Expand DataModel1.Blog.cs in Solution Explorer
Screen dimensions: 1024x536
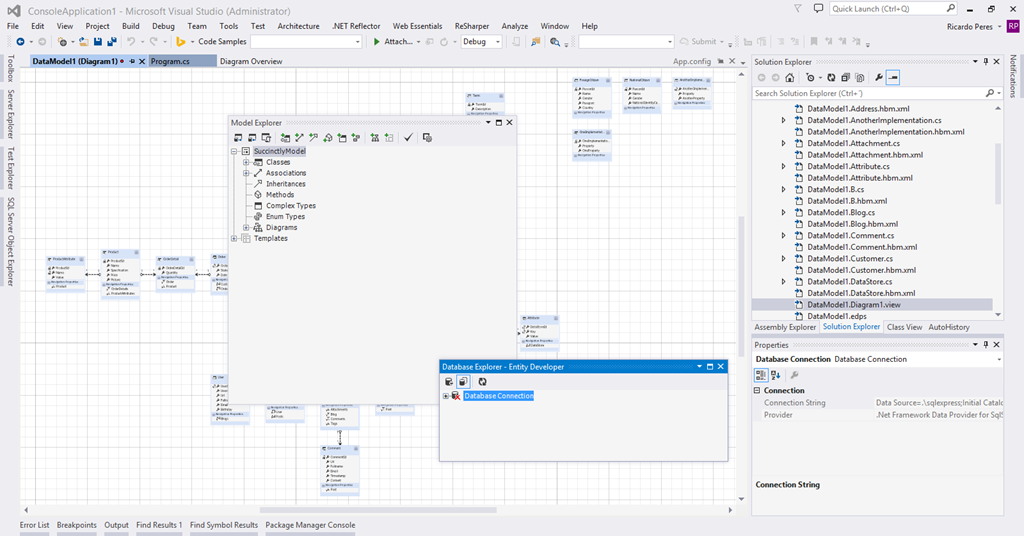point(784,212)
